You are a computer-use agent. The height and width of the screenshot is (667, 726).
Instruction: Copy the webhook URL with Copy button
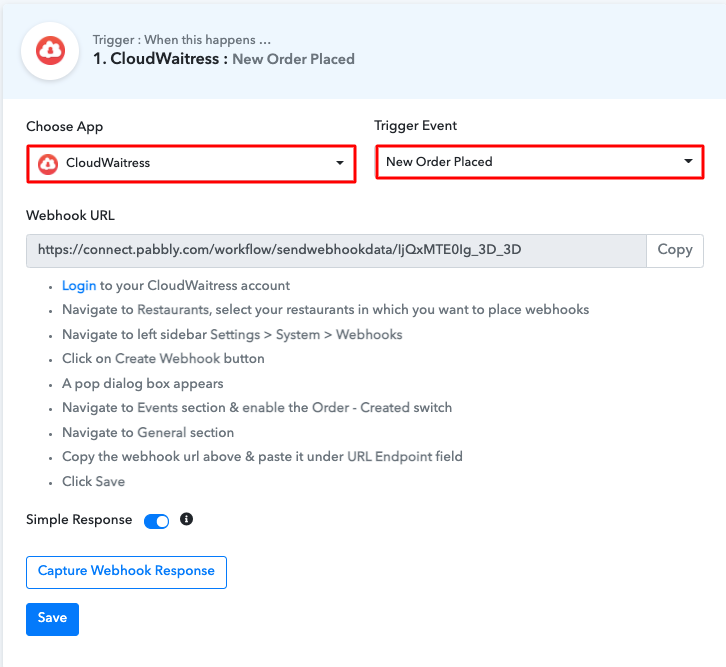(x=675, y=250)
